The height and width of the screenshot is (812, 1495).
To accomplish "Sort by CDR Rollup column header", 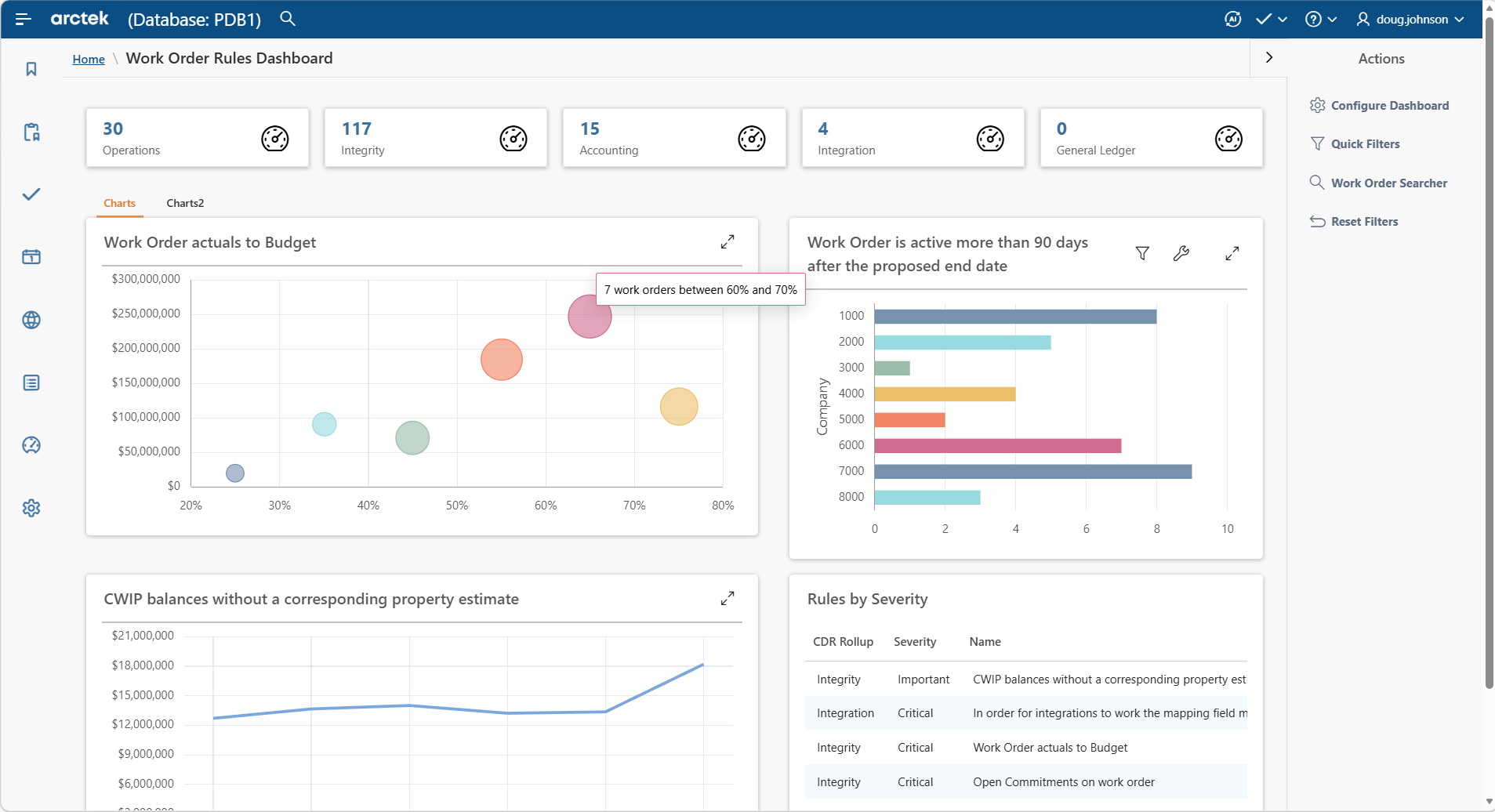I will pos(843,642).
